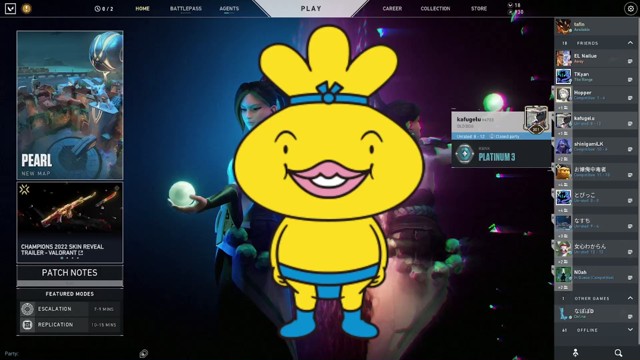Image resolution: width=640 pixels, height=360 pixels.
Task: Open the Battlepass tab
Action: tap(186, 9)
